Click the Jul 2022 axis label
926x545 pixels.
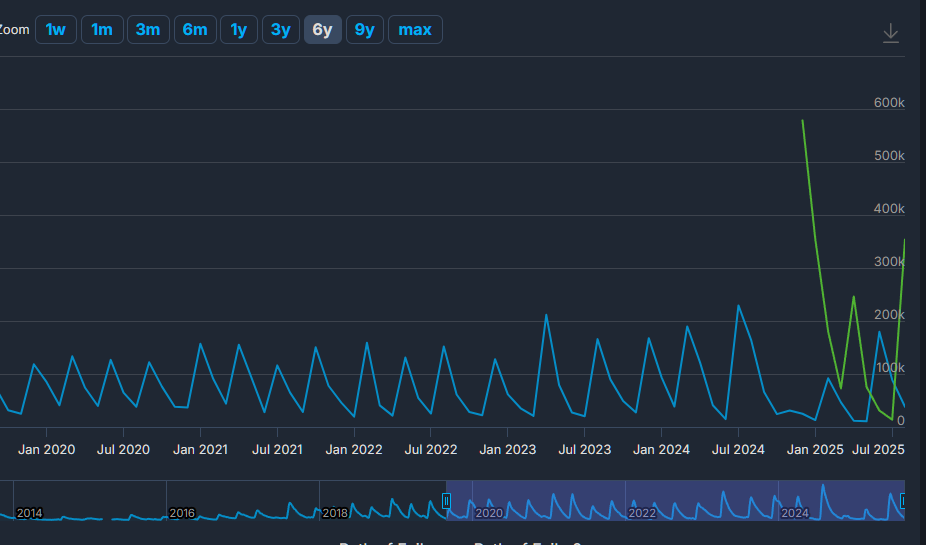pos(431,450)
